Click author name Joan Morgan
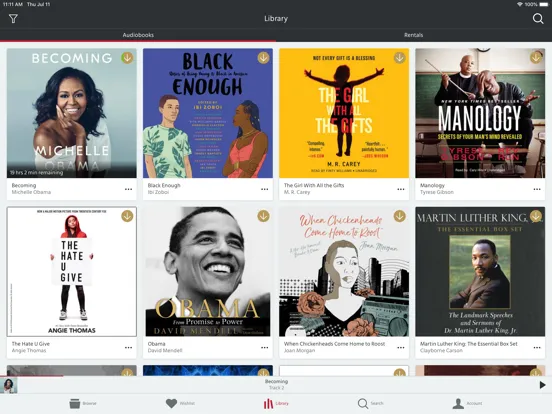The width and height of the screenshot is (552, 414). [300, 351]
